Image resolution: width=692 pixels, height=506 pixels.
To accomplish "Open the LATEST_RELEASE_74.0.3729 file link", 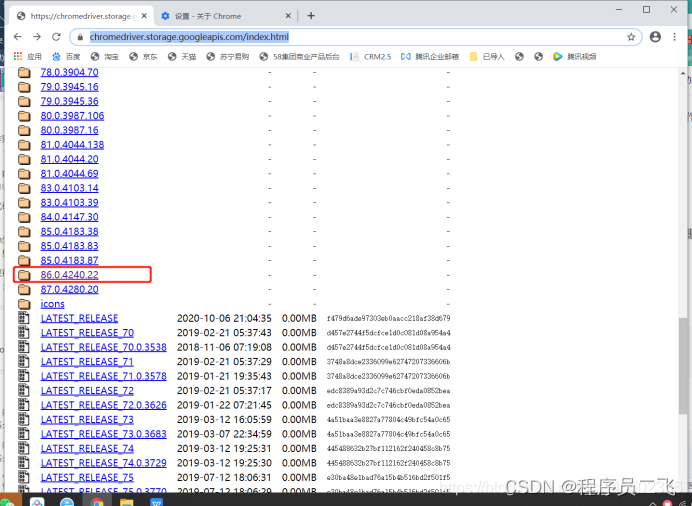I will 104,464.
